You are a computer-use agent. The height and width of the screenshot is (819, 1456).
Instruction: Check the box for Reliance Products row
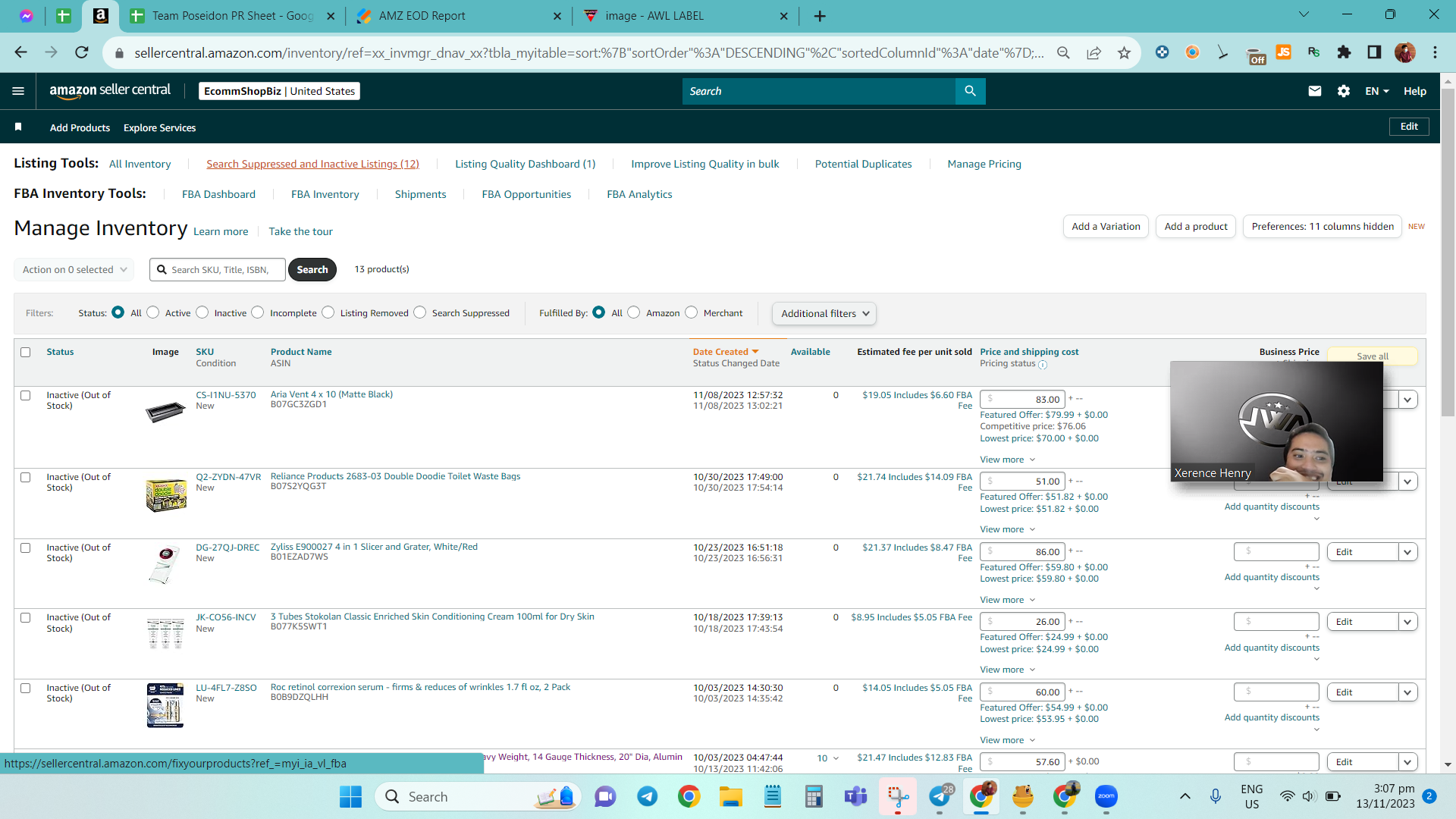click(x=26, y=477)
